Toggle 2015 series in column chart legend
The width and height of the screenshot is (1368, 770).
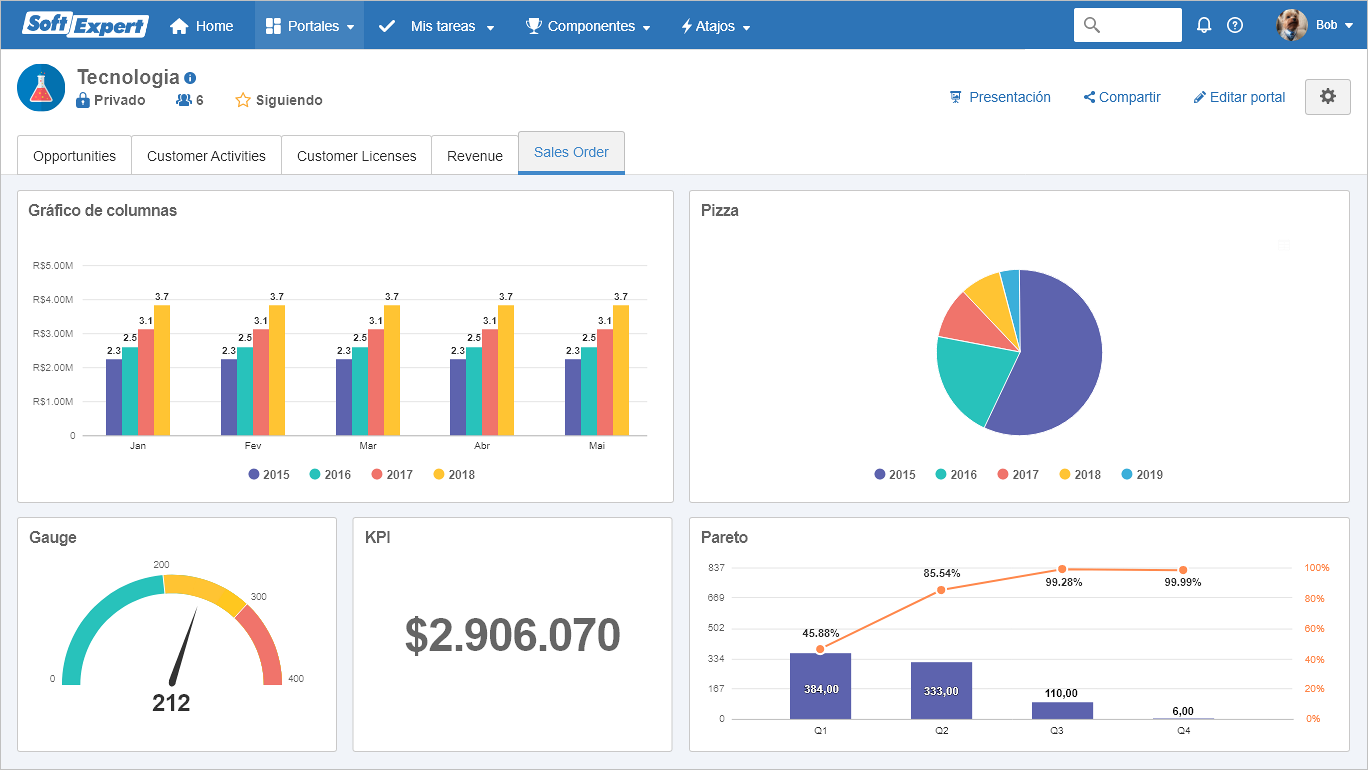(x=269, y=475)
